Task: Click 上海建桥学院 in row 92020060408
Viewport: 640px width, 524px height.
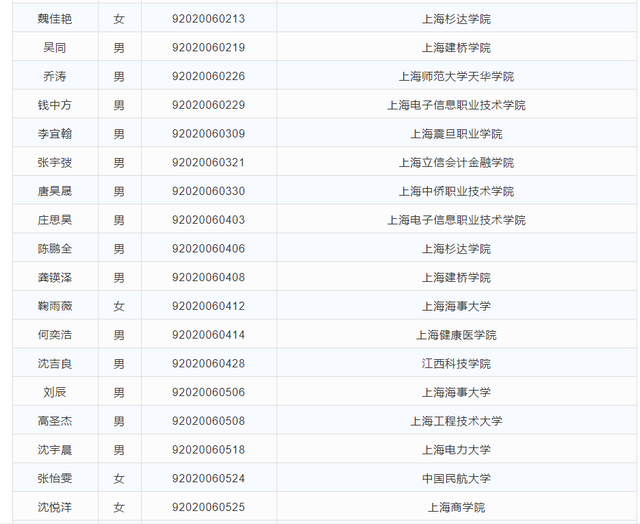Action: pyautogui.click(x=456, y=278)
